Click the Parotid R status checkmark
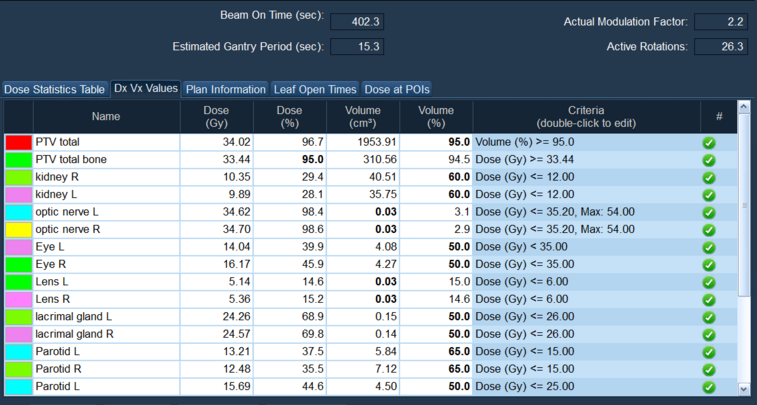This screenshot has height=405, width=757. point(709,369)
